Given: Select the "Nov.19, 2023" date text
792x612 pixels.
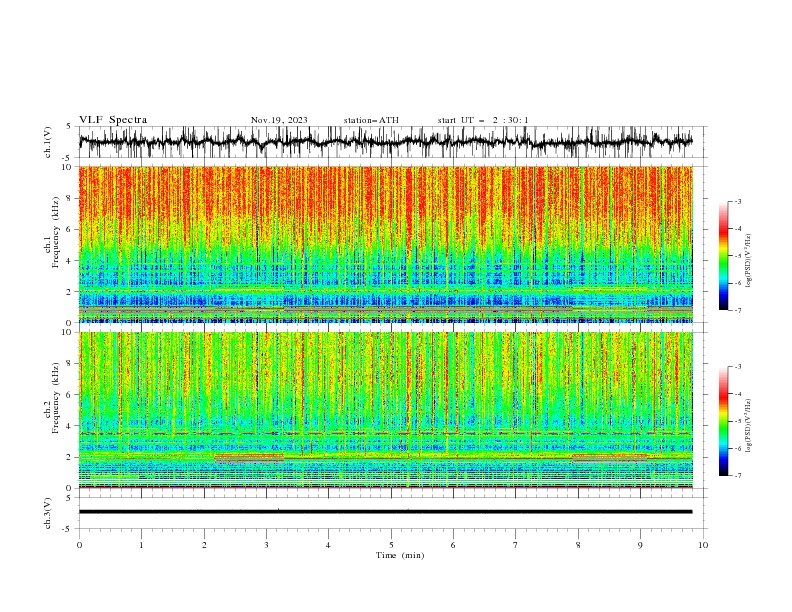Looking at the screenshot, I should pos(279,120).
